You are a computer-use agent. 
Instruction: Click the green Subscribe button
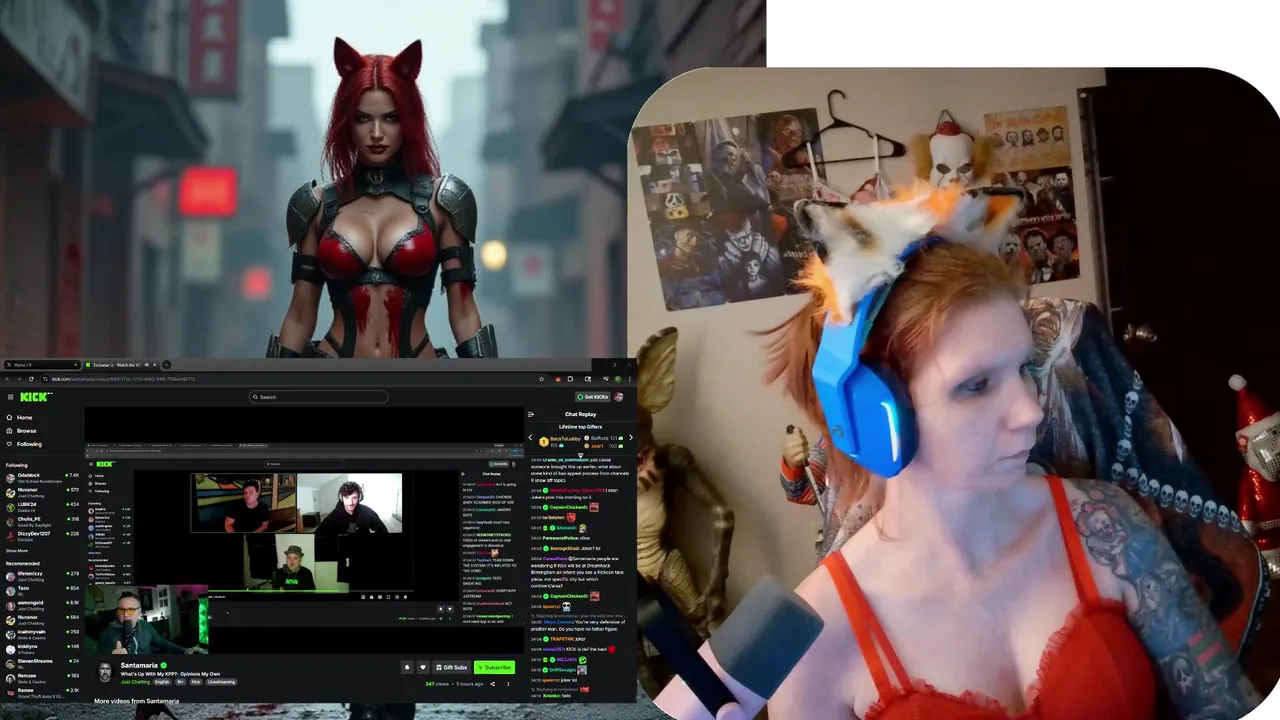click(x=495, y=667)
